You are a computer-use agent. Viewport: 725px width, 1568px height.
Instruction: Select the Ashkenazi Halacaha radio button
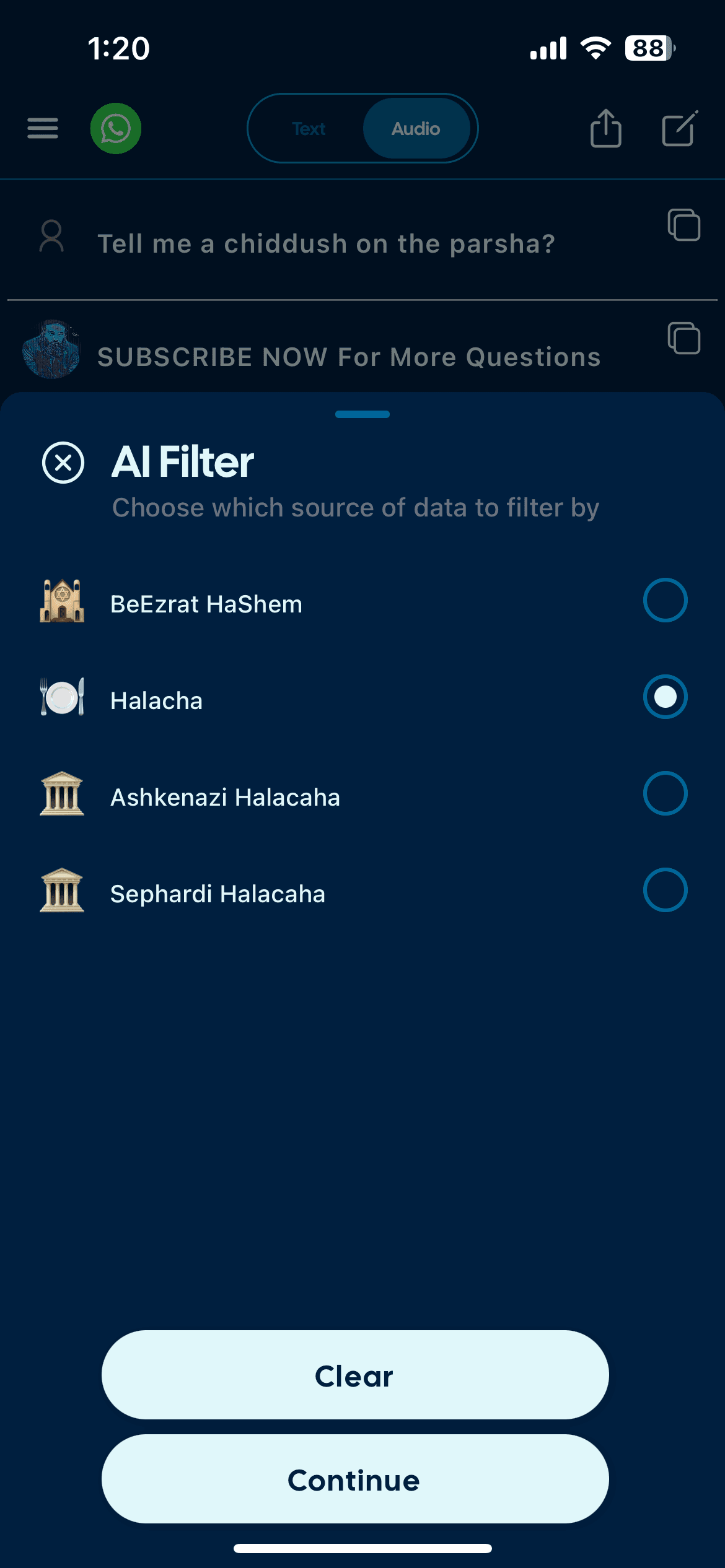click(665, 793)
